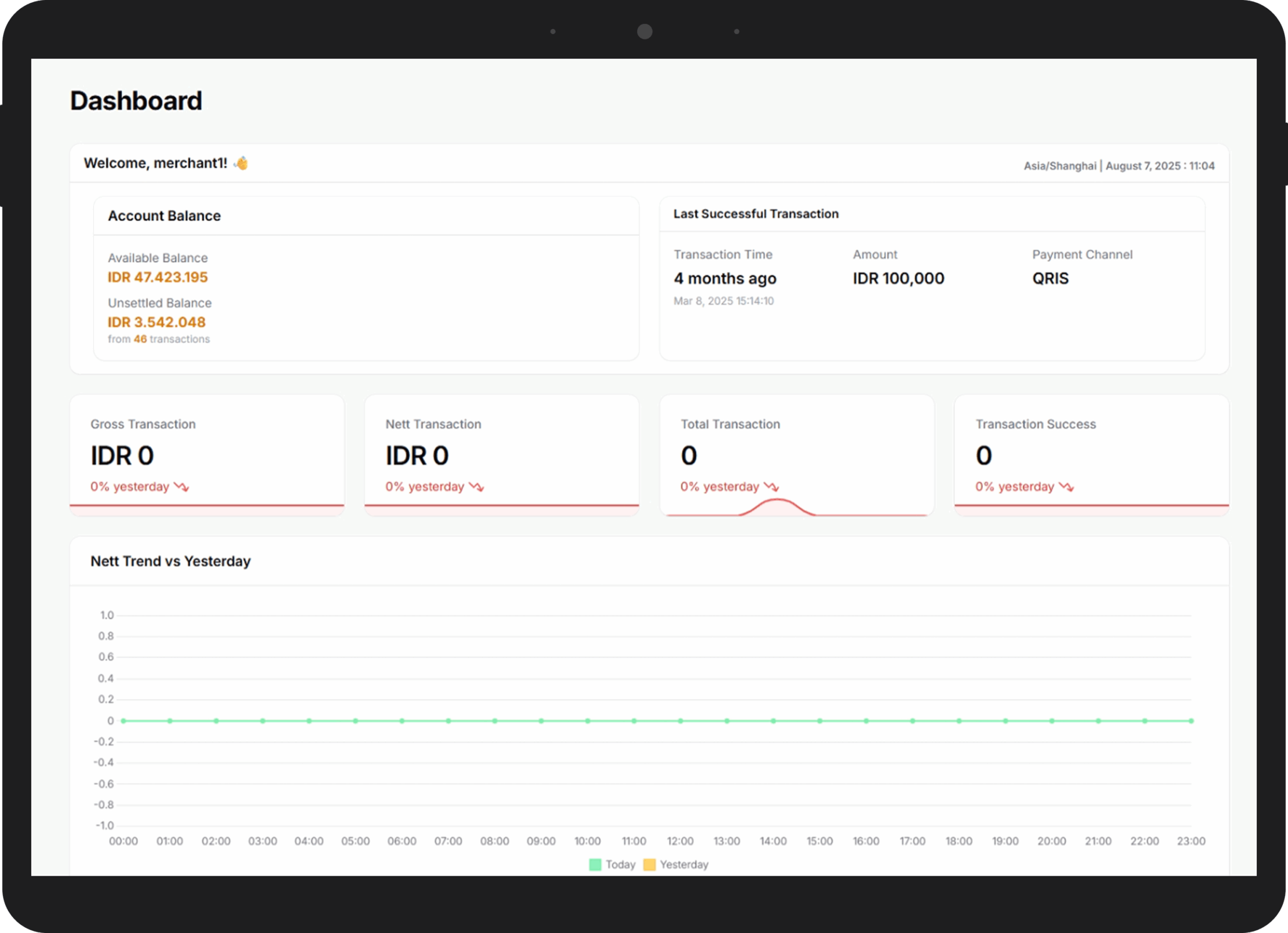Image resolution: width=1288 pixels, height=933 pixels.
Task: Click the Available Balance IDR 47.423.195 amount
Action: pos(158,277)
